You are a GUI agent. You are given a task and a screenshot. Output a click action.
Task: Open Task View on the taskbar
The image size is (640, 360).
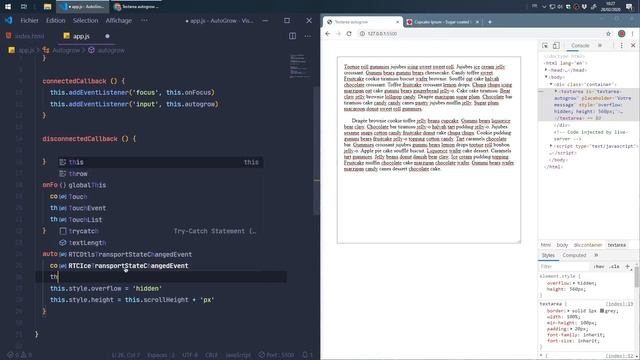(24, 7)
